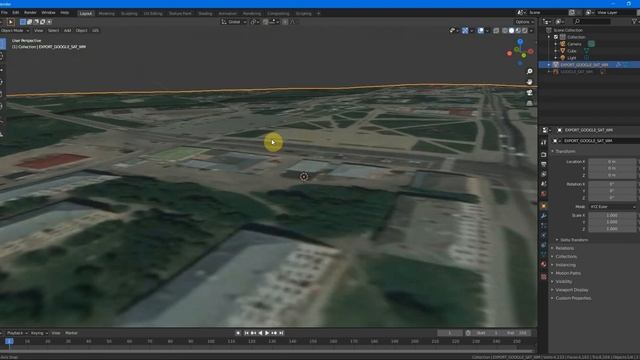
Task: Select EXPORT_GOOGLE_SAT_WM in outliner
Action: coord(584,65)
